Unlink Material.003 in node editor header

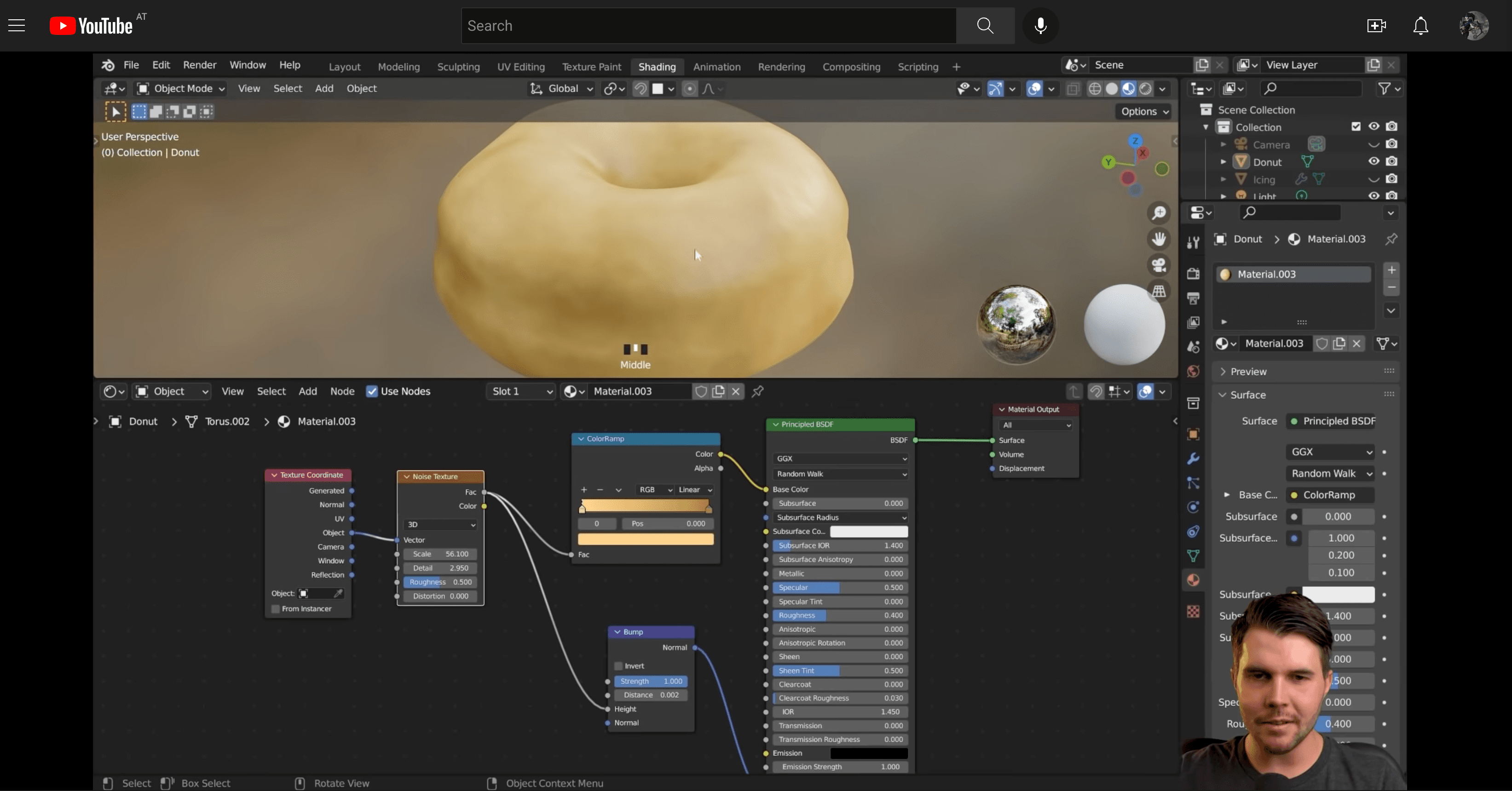[x=735, y=391]
